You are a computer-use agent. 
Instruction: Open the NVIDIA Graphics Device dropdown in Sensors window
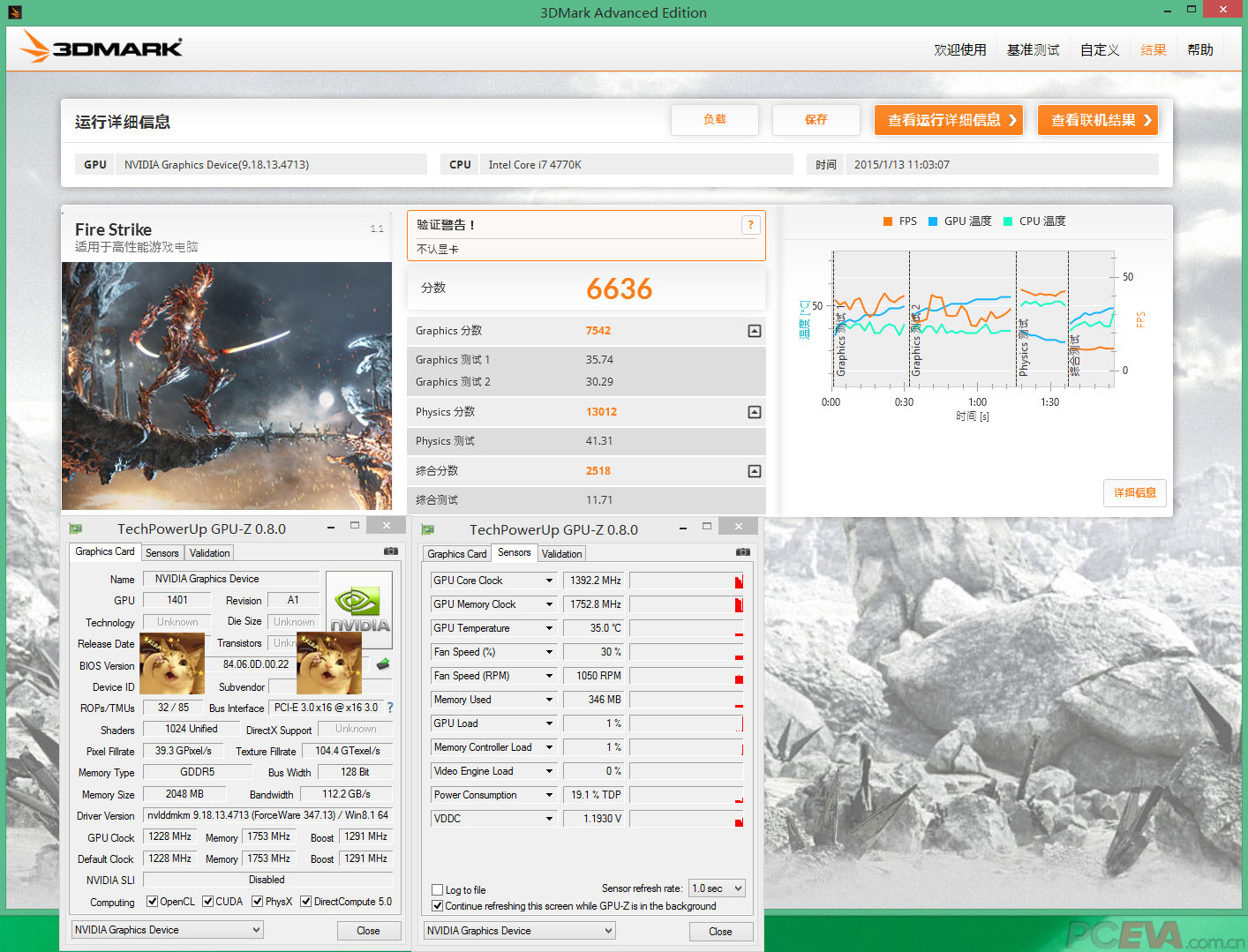pos(607,931)
